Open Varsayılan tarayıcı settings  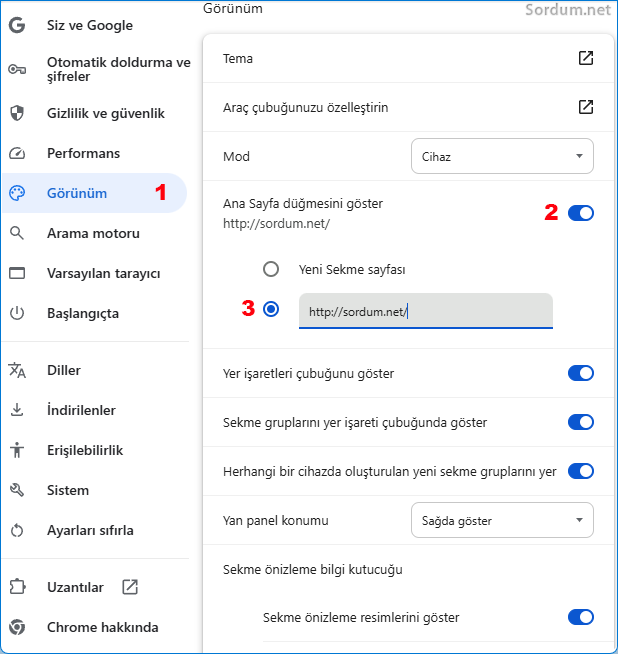click(x=95, y=273)
